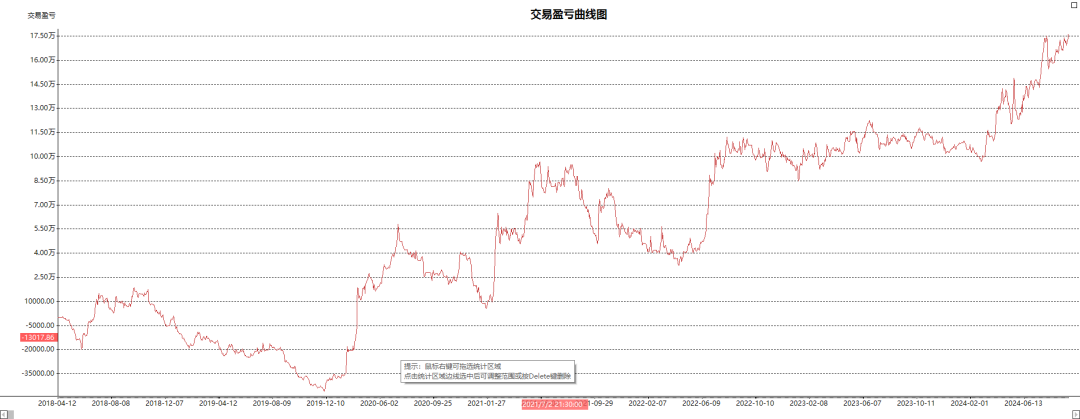Select the 2023-06-07 date on x-axis
Viewport: 1080px width, 419px height.
point(862,403)
